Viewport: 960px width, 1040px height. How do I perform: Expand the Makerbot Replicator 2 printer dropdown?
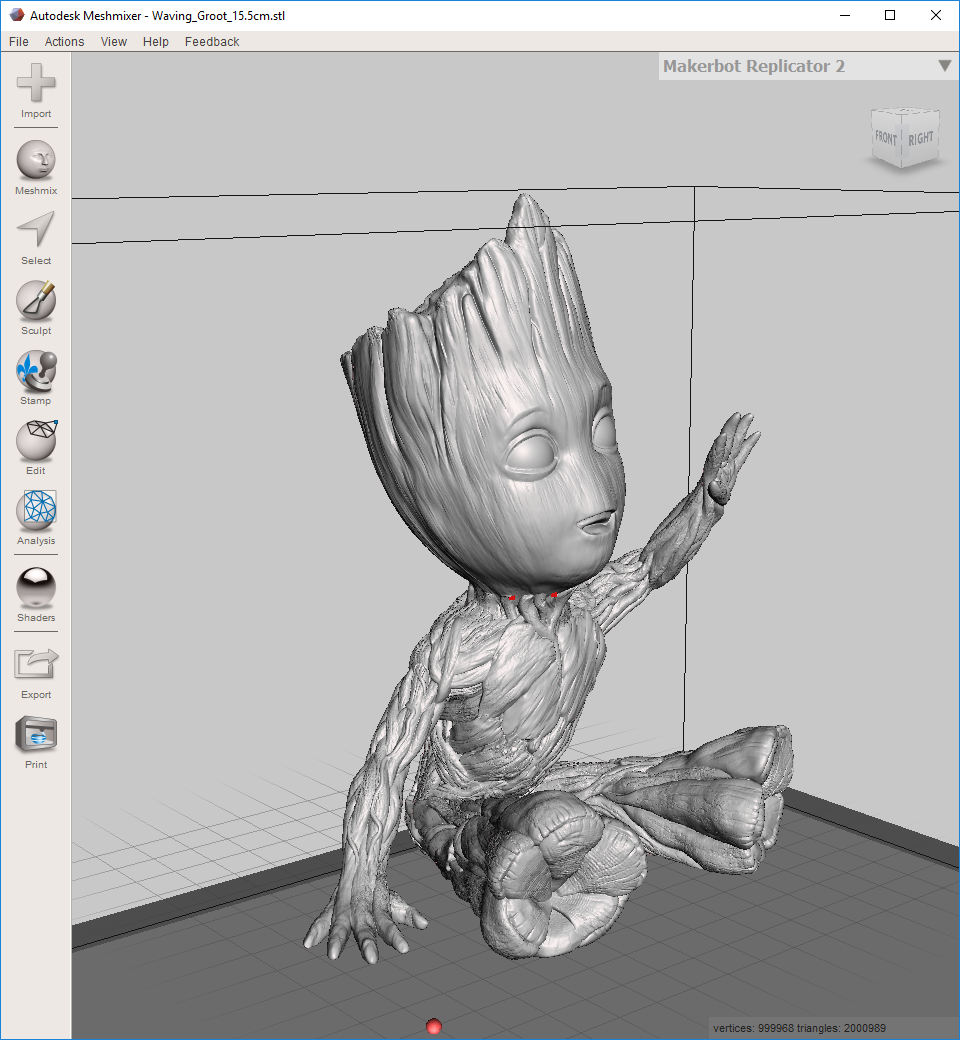tap(808, 66)
